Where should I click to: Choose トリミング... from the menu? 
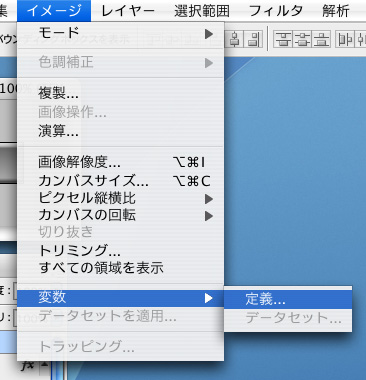(x=121, y=250)
